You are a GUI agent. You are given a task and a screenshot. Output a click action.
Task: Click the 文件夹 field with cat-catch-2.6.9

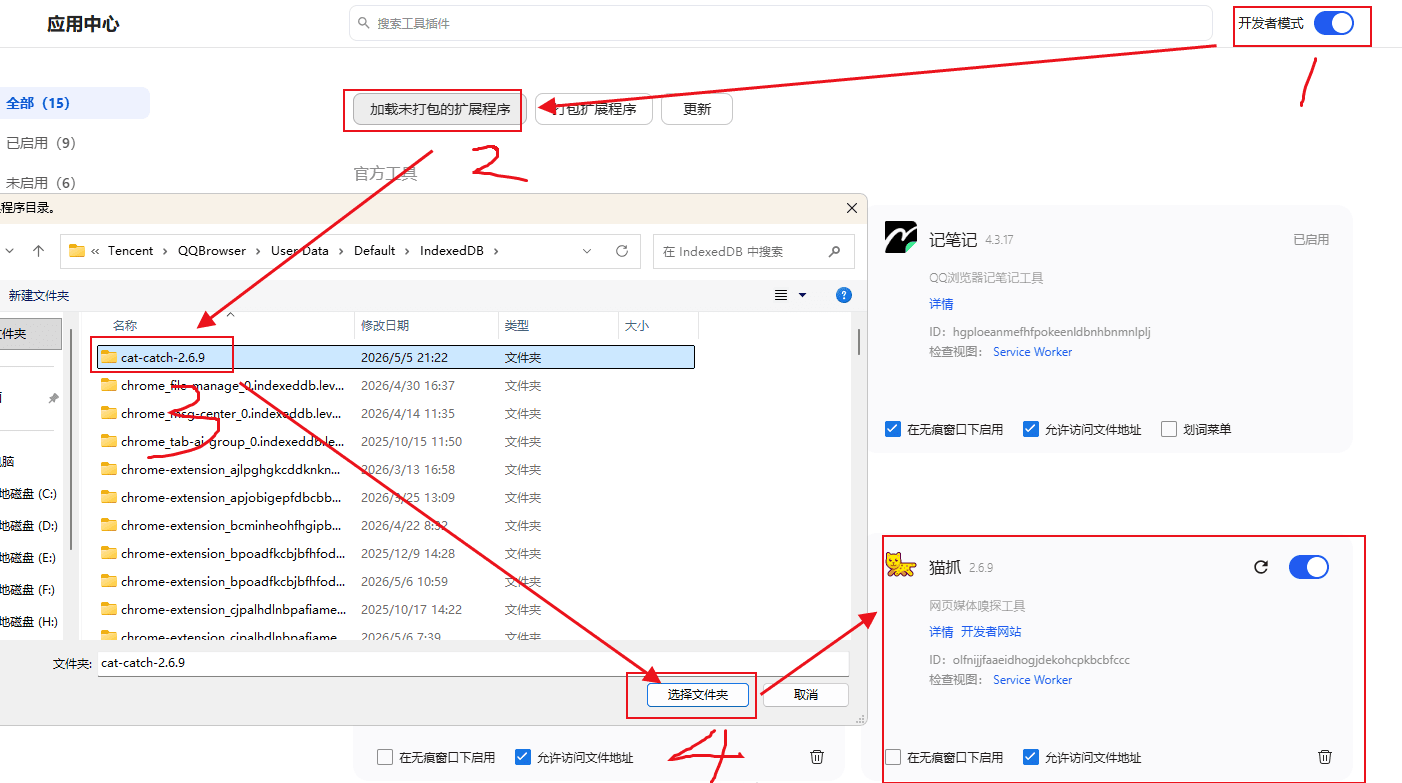click(x=472, y=663)
